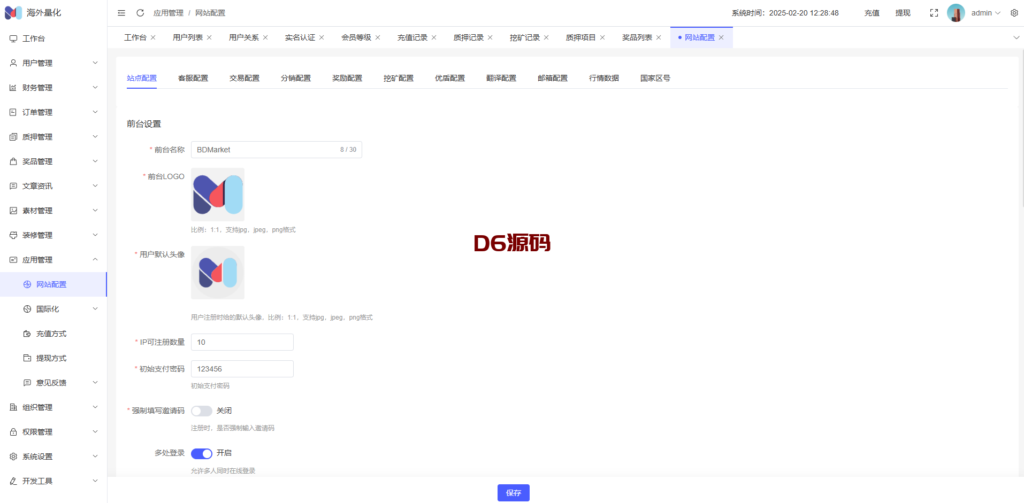
Task: Switch to 奖励配置 tab
Action: pos(347,78)
